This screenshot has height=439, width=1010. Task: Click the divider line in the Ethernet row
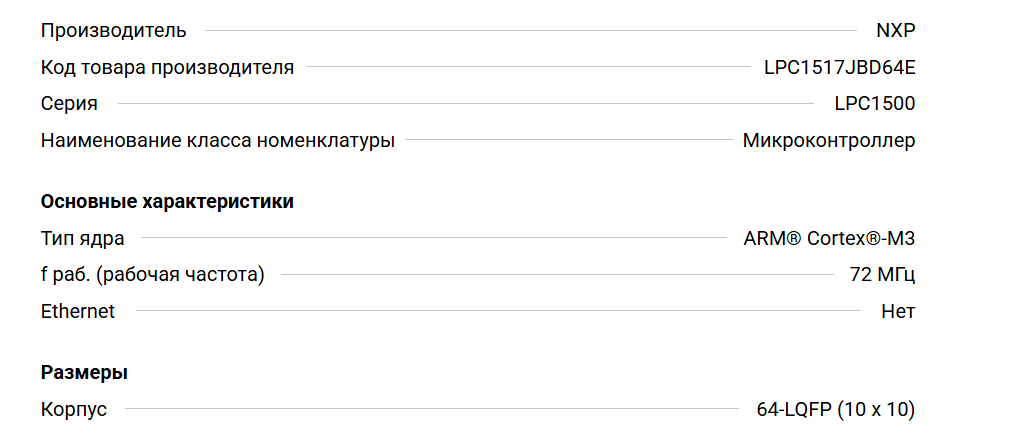497,311
